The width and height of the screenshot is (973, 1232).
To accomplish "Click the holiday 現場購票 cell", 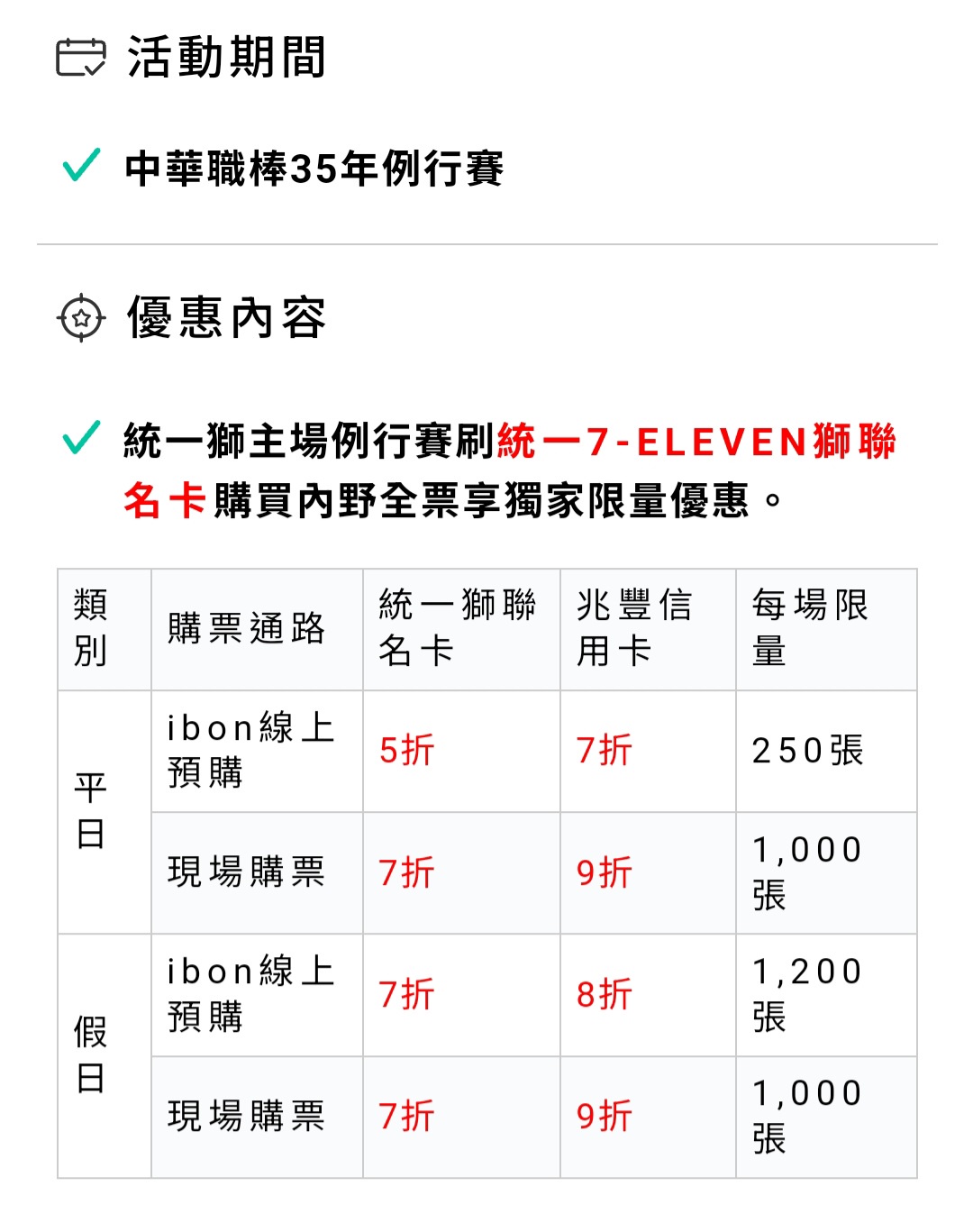I will point(257,1117).
